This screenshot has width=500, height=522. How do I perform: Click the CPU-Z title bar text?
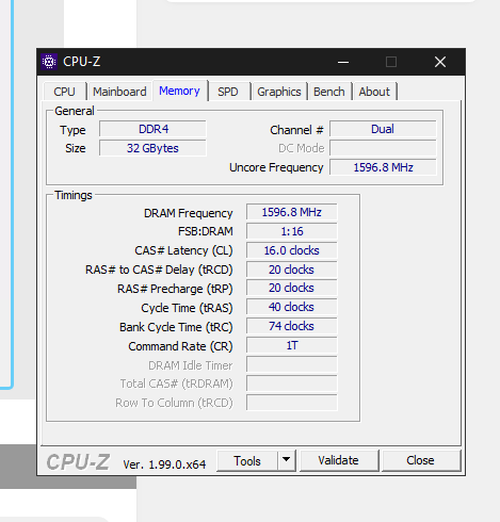82,62
